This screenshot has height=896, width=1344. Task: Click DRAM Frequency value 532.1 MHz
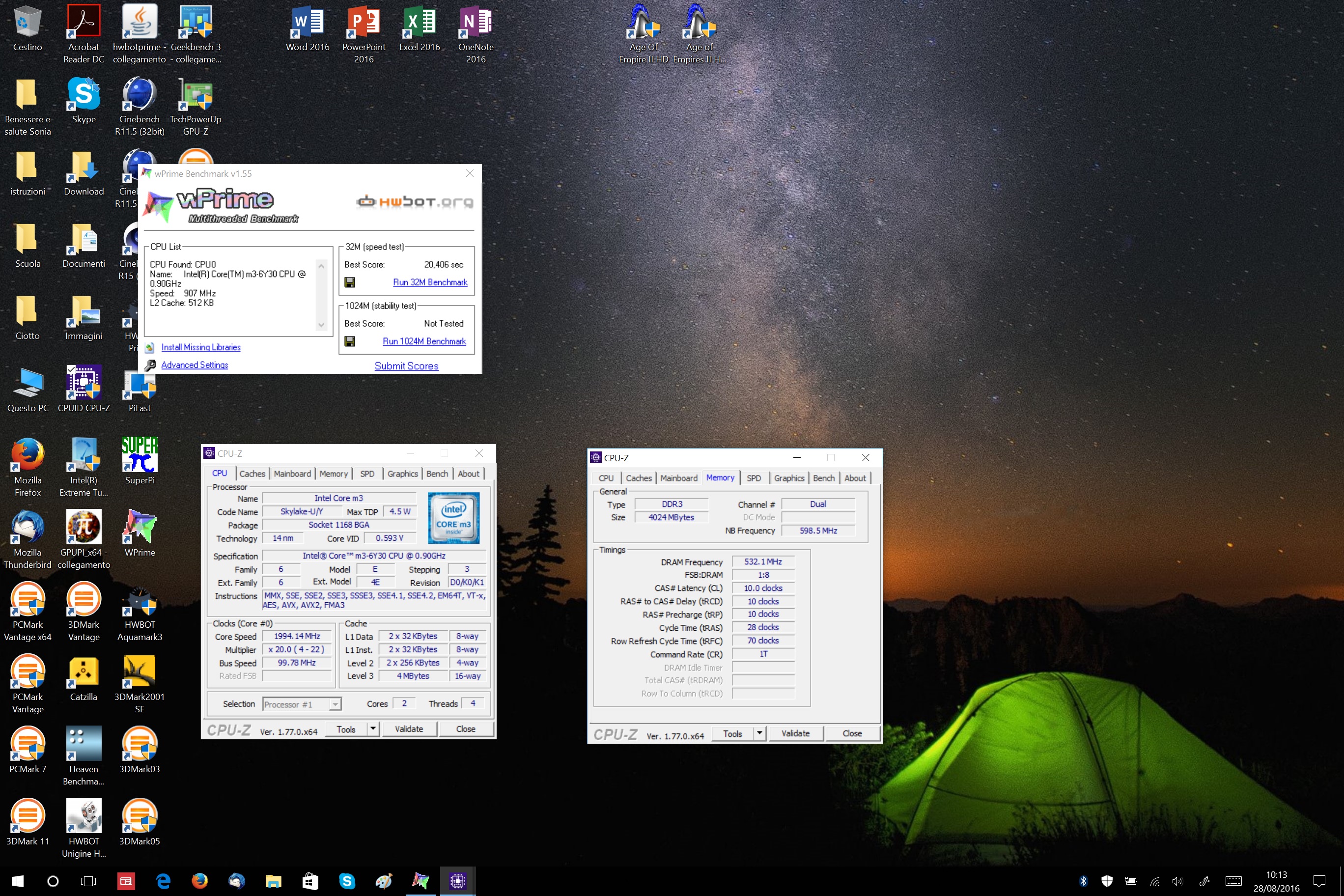763,561
